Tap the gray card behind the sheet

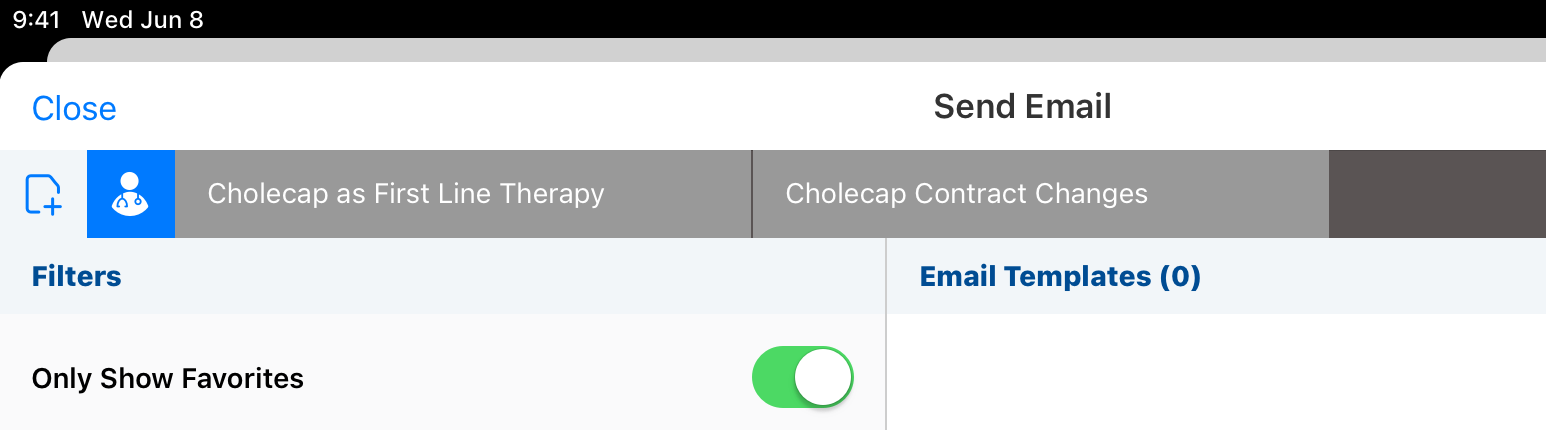coord(800,50)
